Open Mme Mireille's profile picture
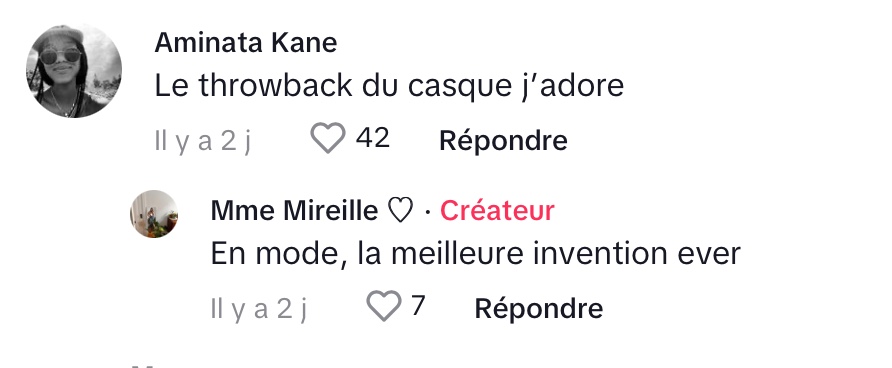892x368 pixels. point(154,214)
